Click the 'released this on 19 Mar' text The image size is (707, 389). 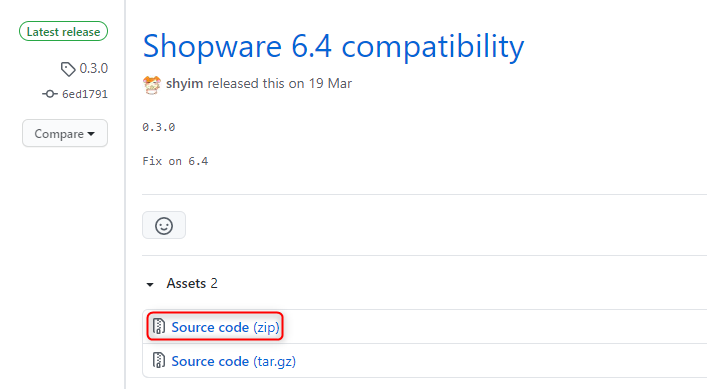pyautogui.click(x=280, y=83)
